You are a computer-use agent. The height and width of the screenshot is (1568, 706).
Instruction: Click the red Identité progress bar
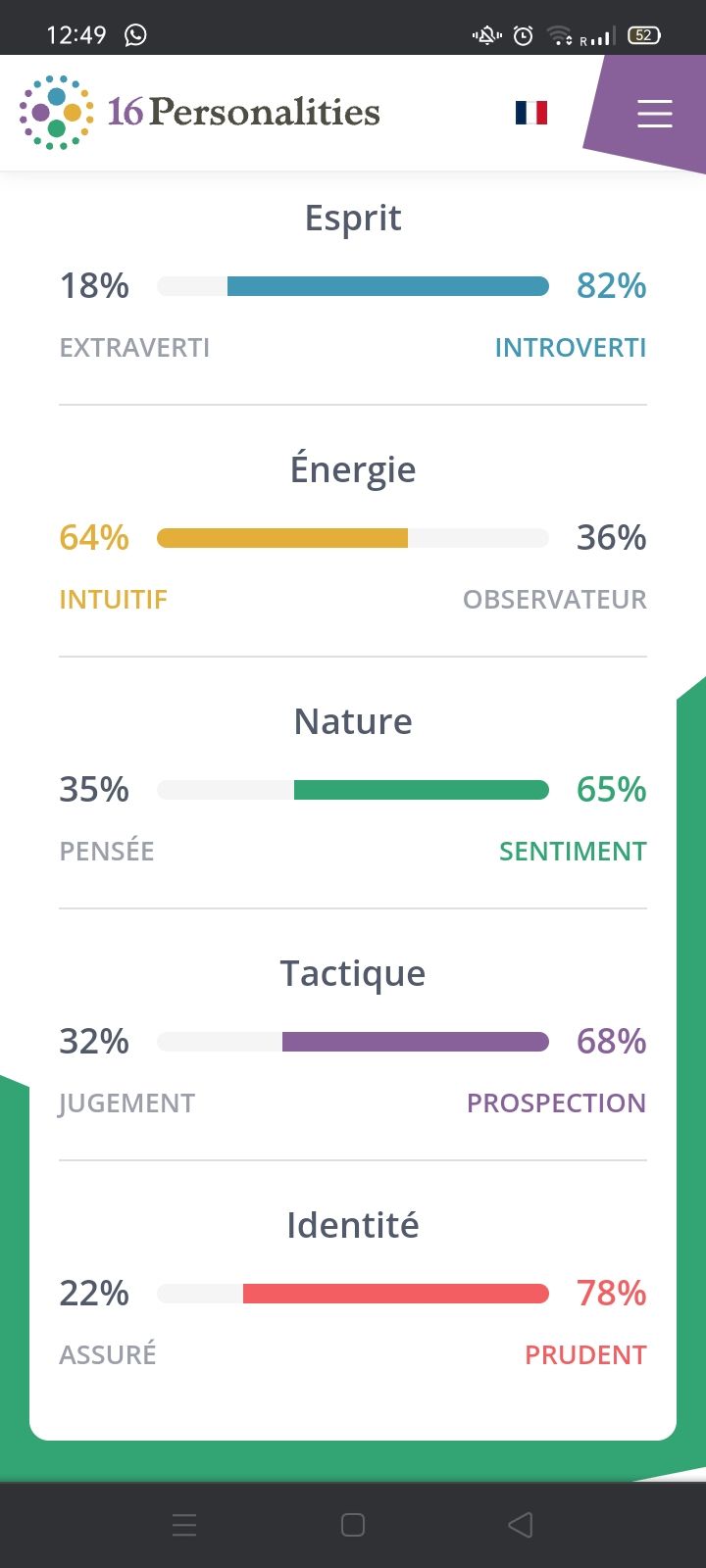tap(353, 1294)
